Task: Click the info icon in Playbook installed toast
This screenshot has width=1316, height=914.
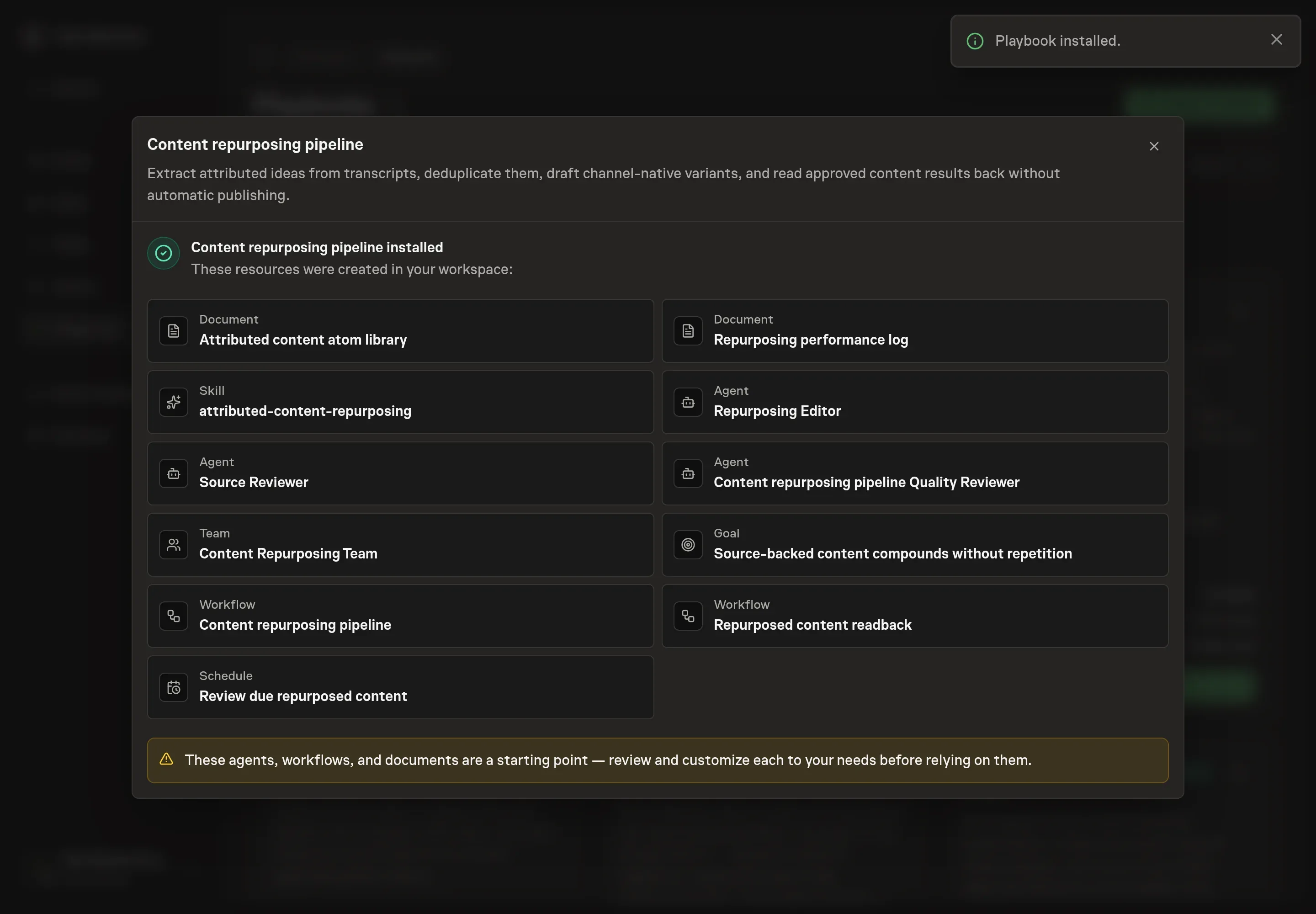Action: pos(975,41)
